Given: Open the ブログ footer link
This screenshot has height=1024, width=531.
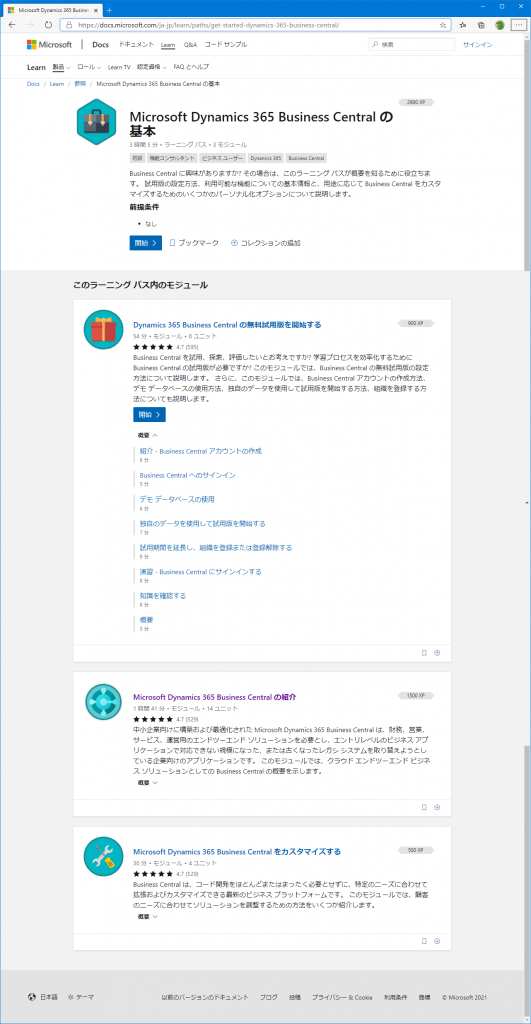Looking at the screenshot, I should pyautogui.click(x=268, y=997).
